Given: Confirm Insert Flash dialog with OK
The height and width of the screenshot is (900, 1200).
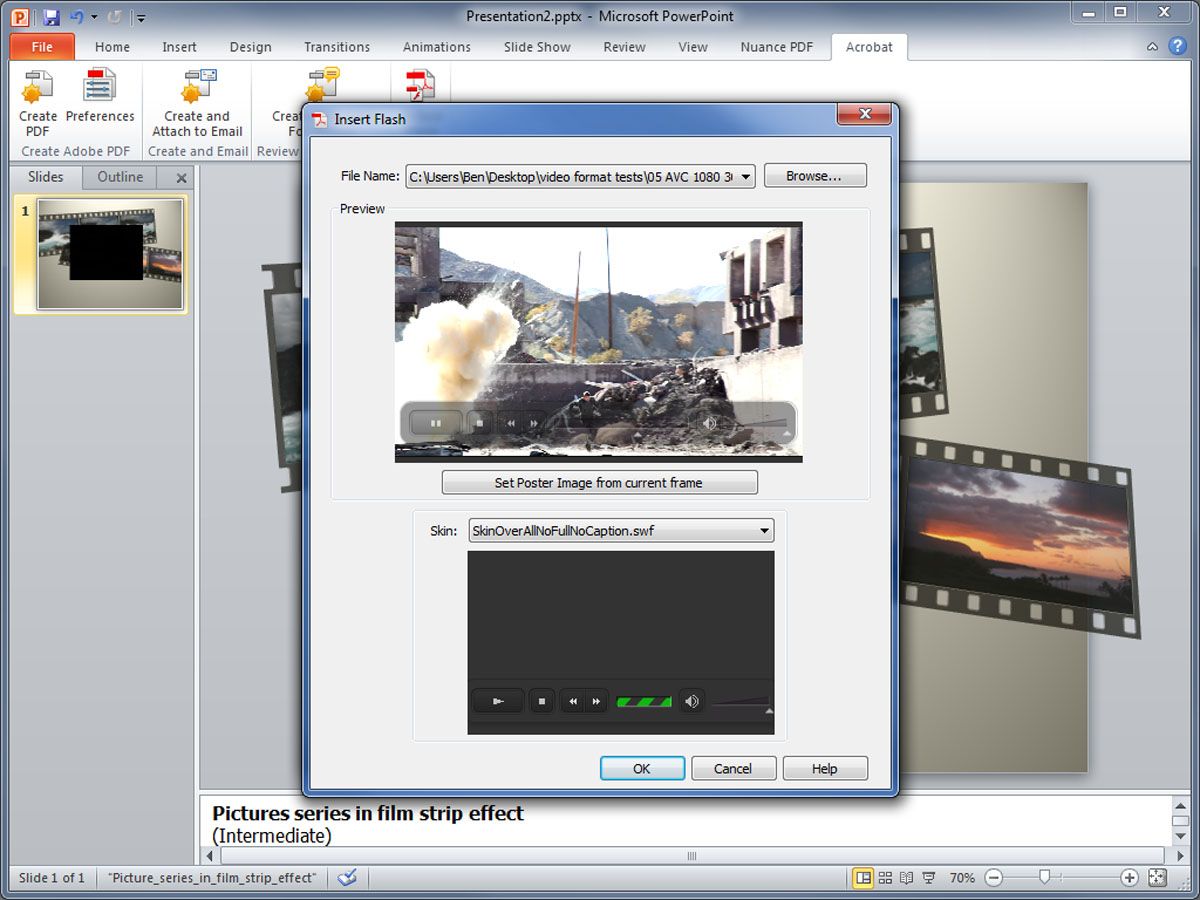Looking at the screenshot, I should coord(642,769).
